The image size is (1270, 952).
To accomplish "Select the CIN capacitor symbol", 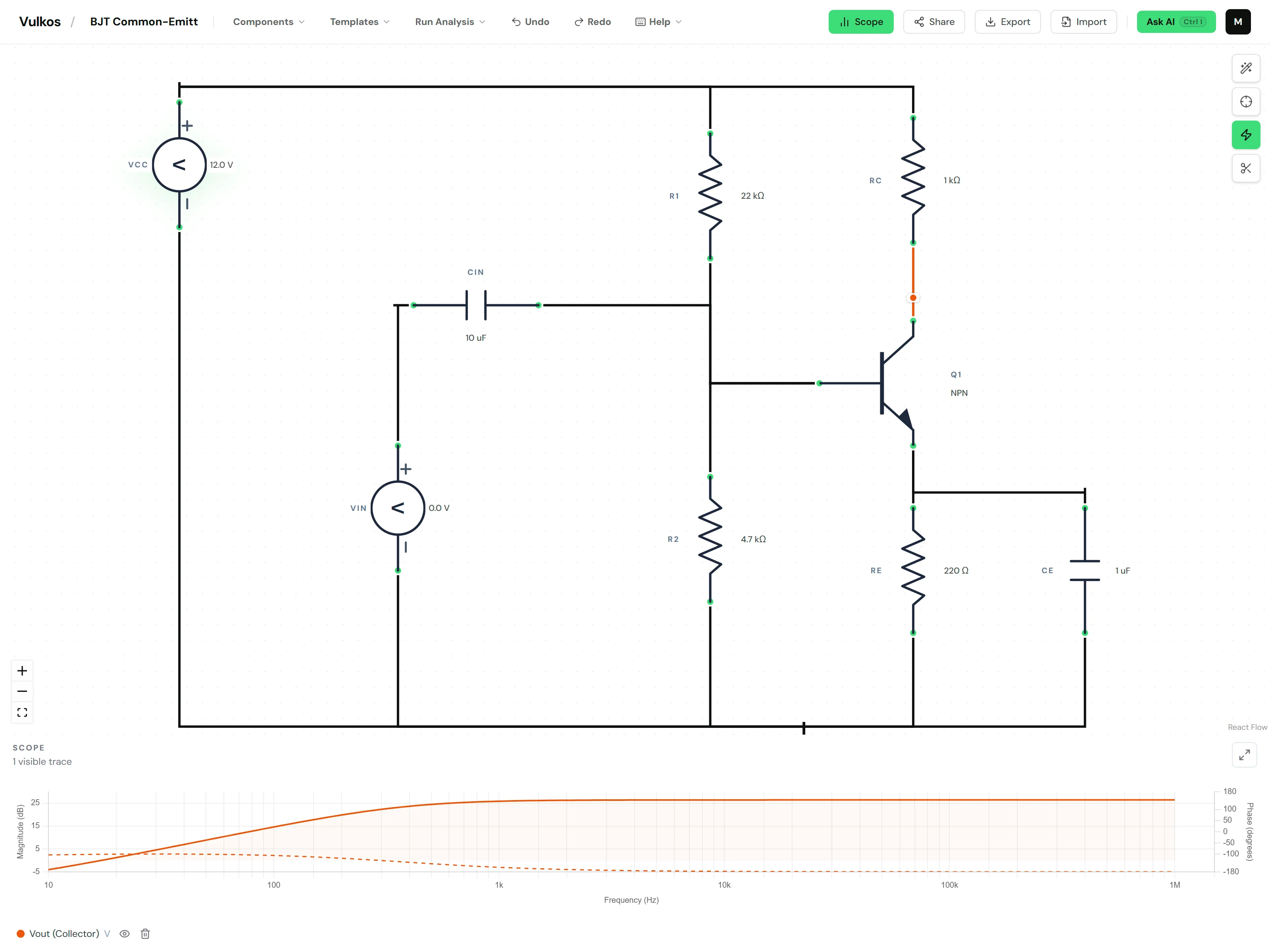I will coord(476,305).
